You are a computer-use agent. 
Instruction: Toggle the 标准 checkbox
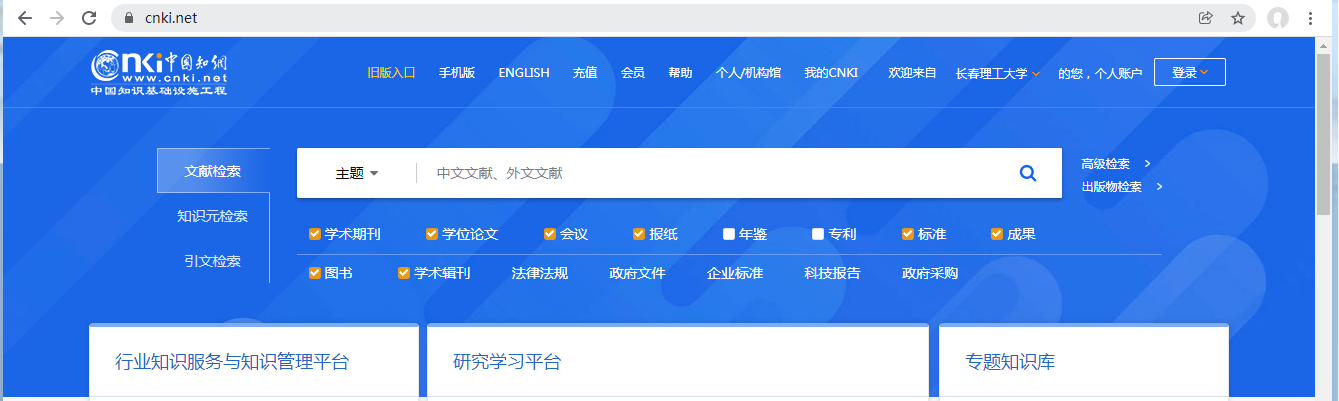pyautogui.click(x=908, y=234)
